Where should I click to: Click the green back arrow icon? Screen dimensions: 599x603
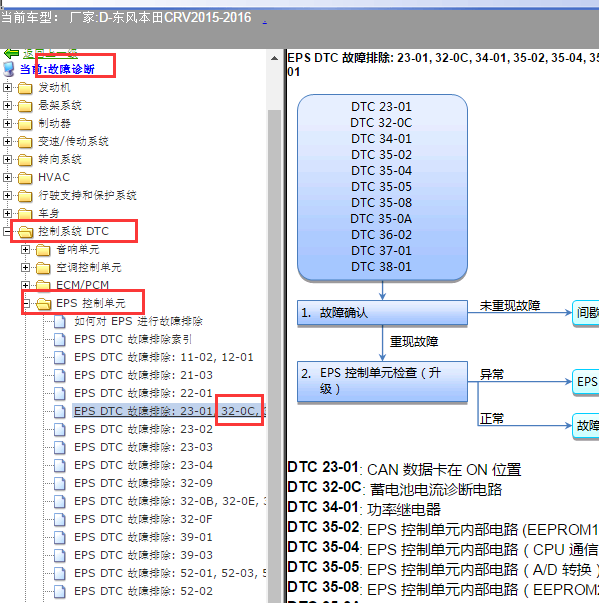coord(11,53)
